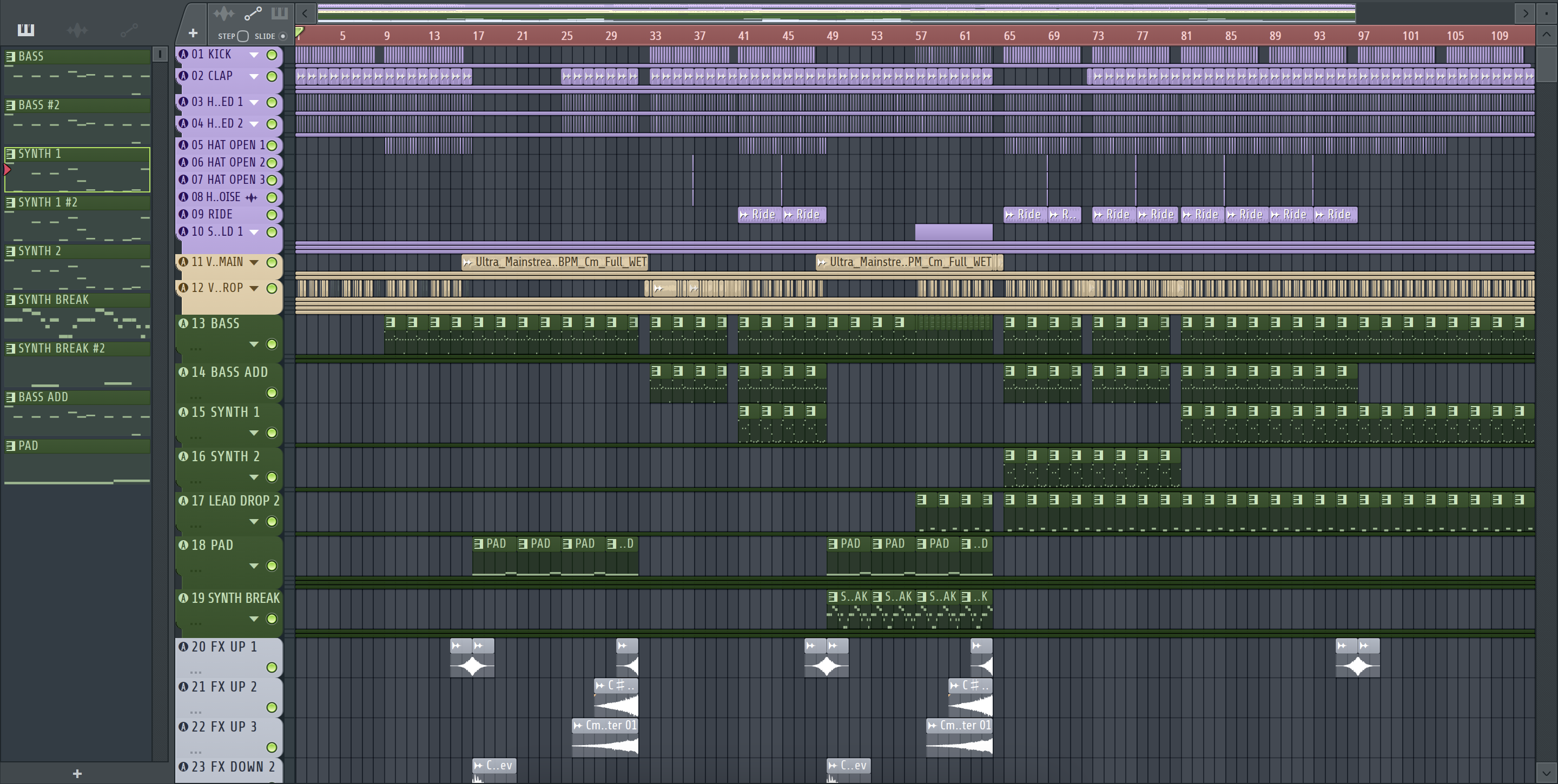Screen dimensions: 1558x784
Task: Mute the 13 BASS track
Action: (x=272, y=344)
